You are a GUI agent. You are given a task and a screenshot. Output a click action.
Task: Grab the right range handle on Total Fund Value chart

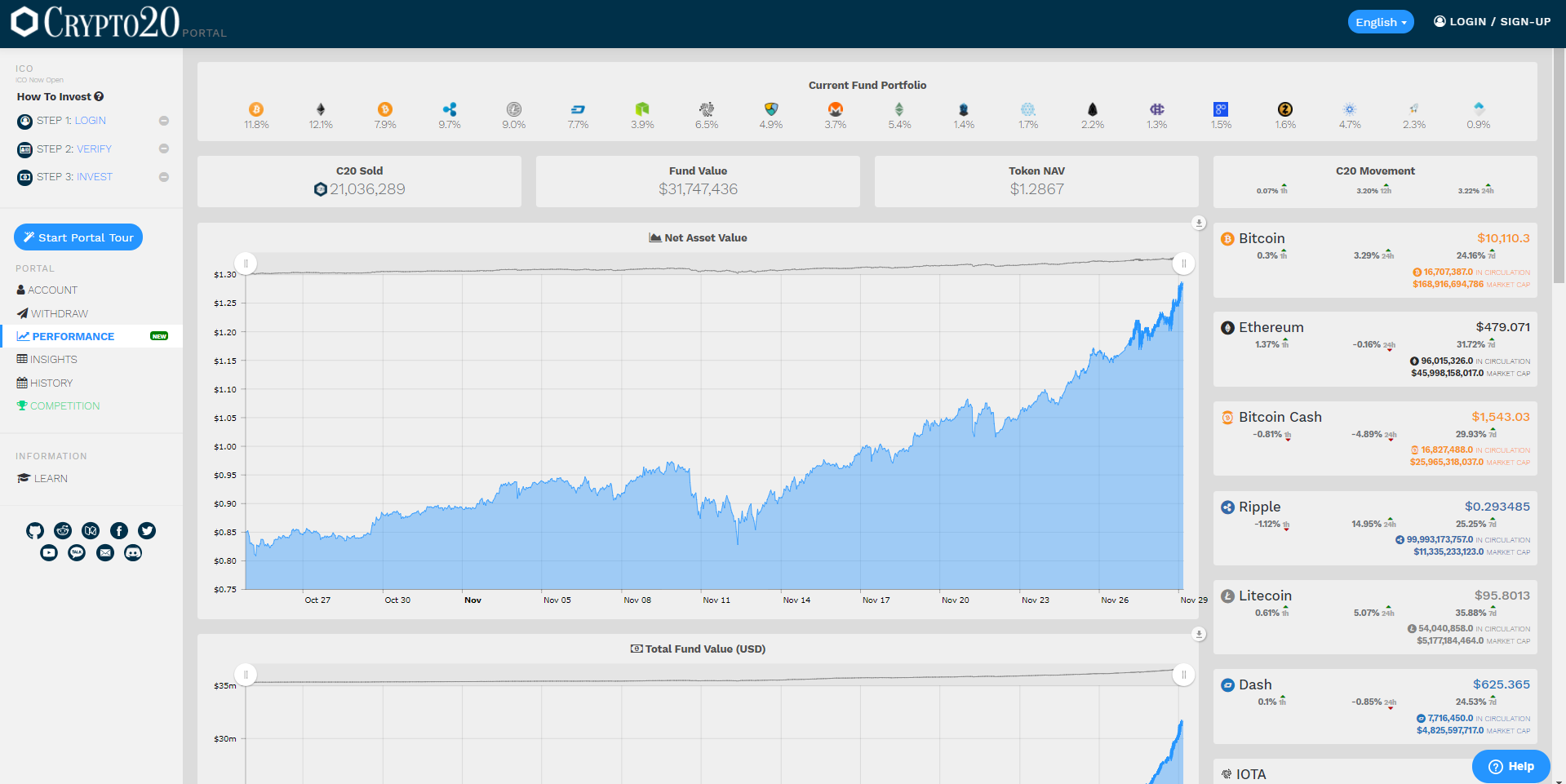tap(1183, 675)
